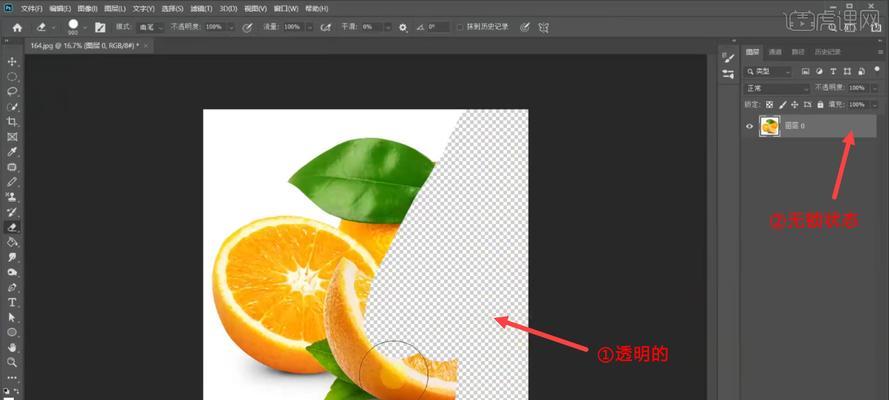Expand the options bar opacity slider dropdown
The width and height of the screenshot is (889, 400).
(231, 27)
